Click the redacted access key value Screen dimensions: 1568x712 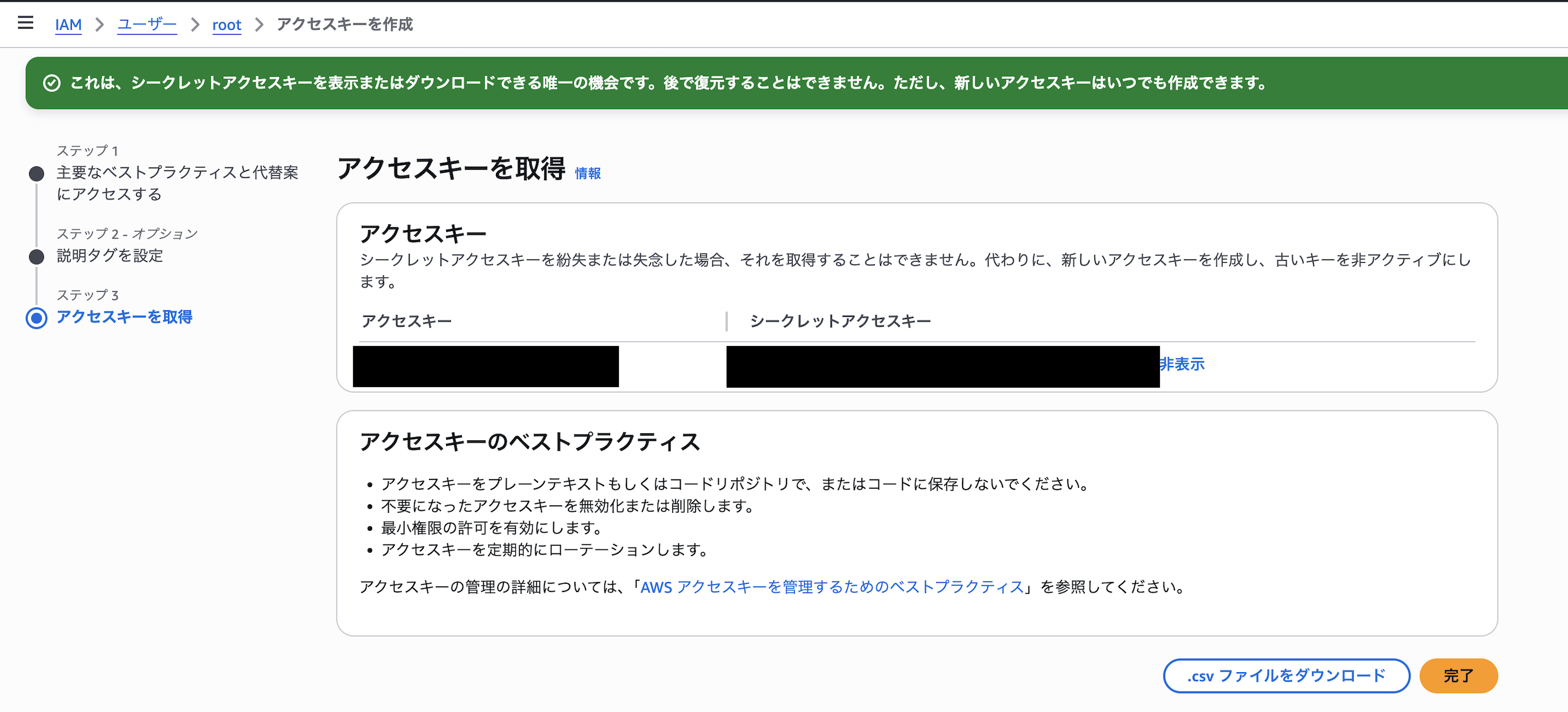(x=485, y=367)
